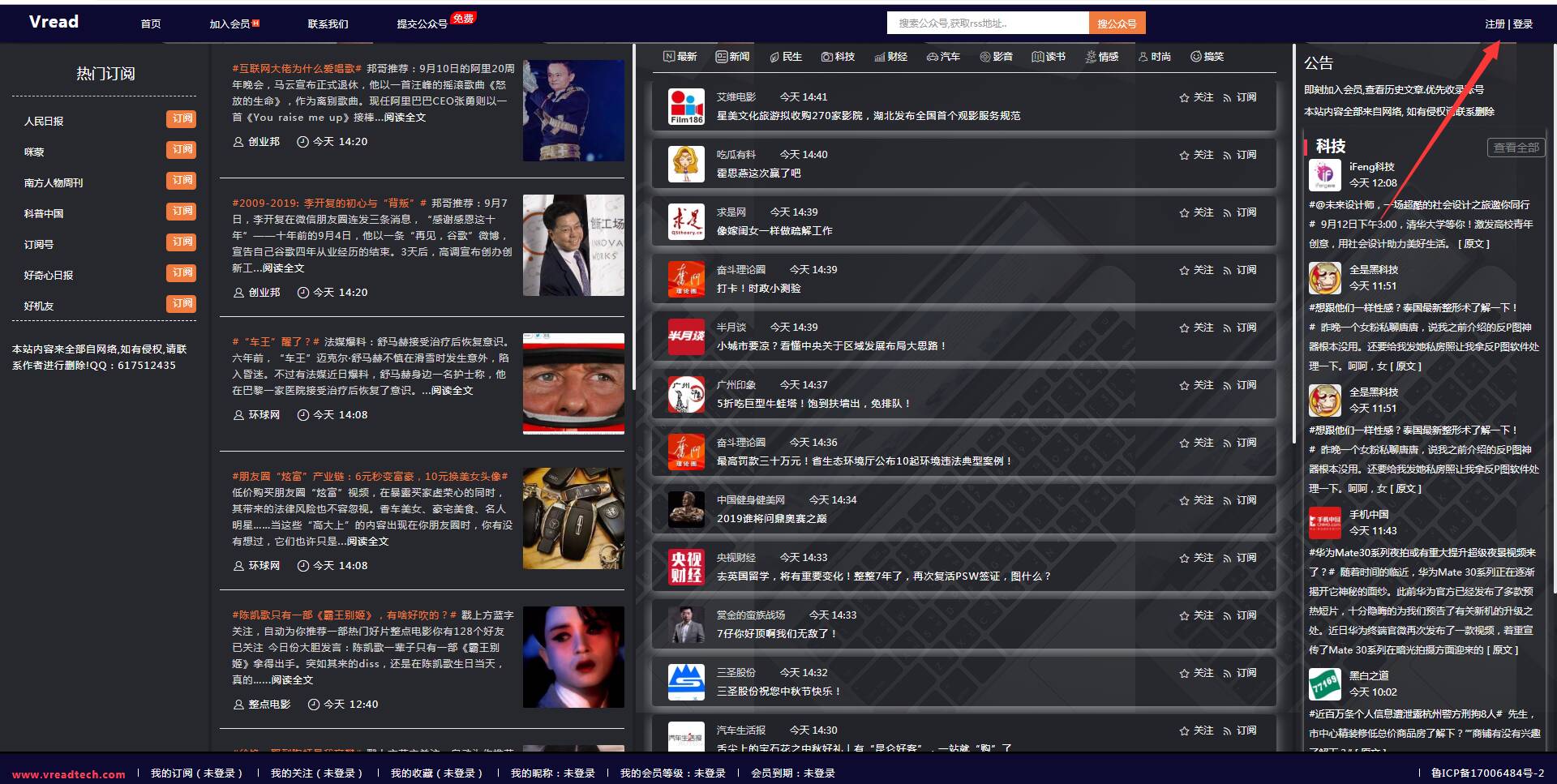Click the 手机中国 avatar icon

(1324, 523)
